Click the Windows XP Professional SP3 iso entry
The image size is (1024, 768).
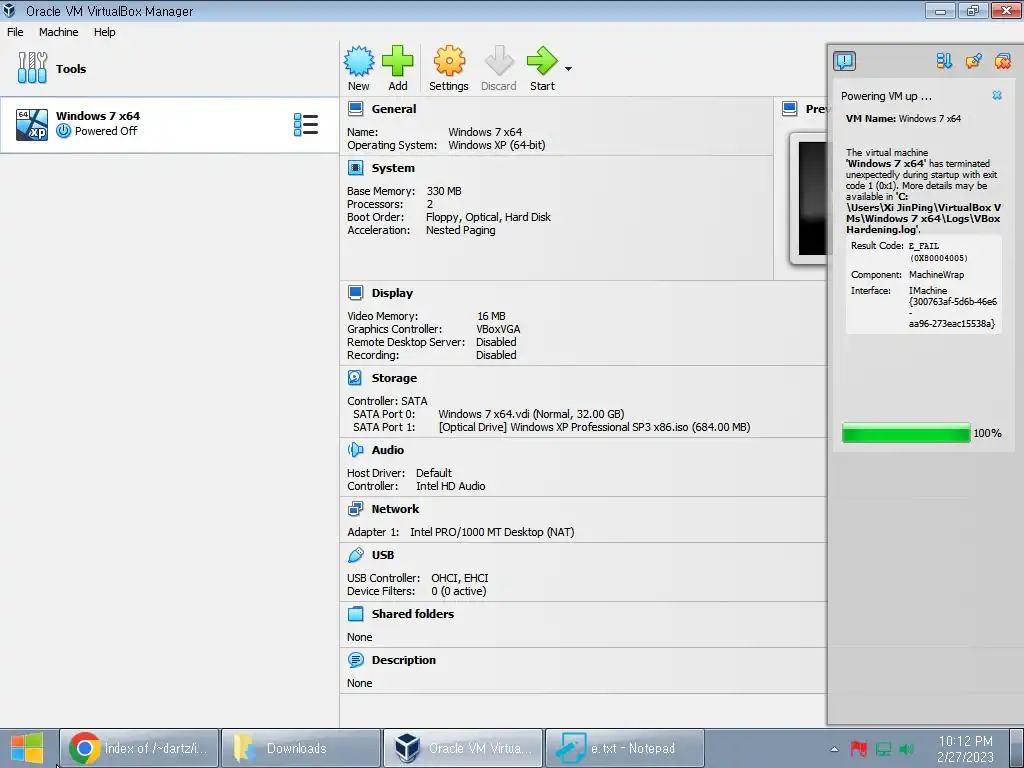pyautogui.click(x=594, y=427)
